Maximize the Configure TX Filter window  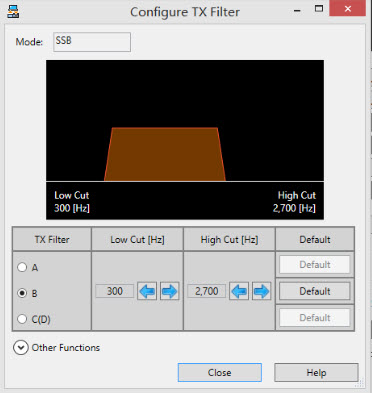pos(319,9)
